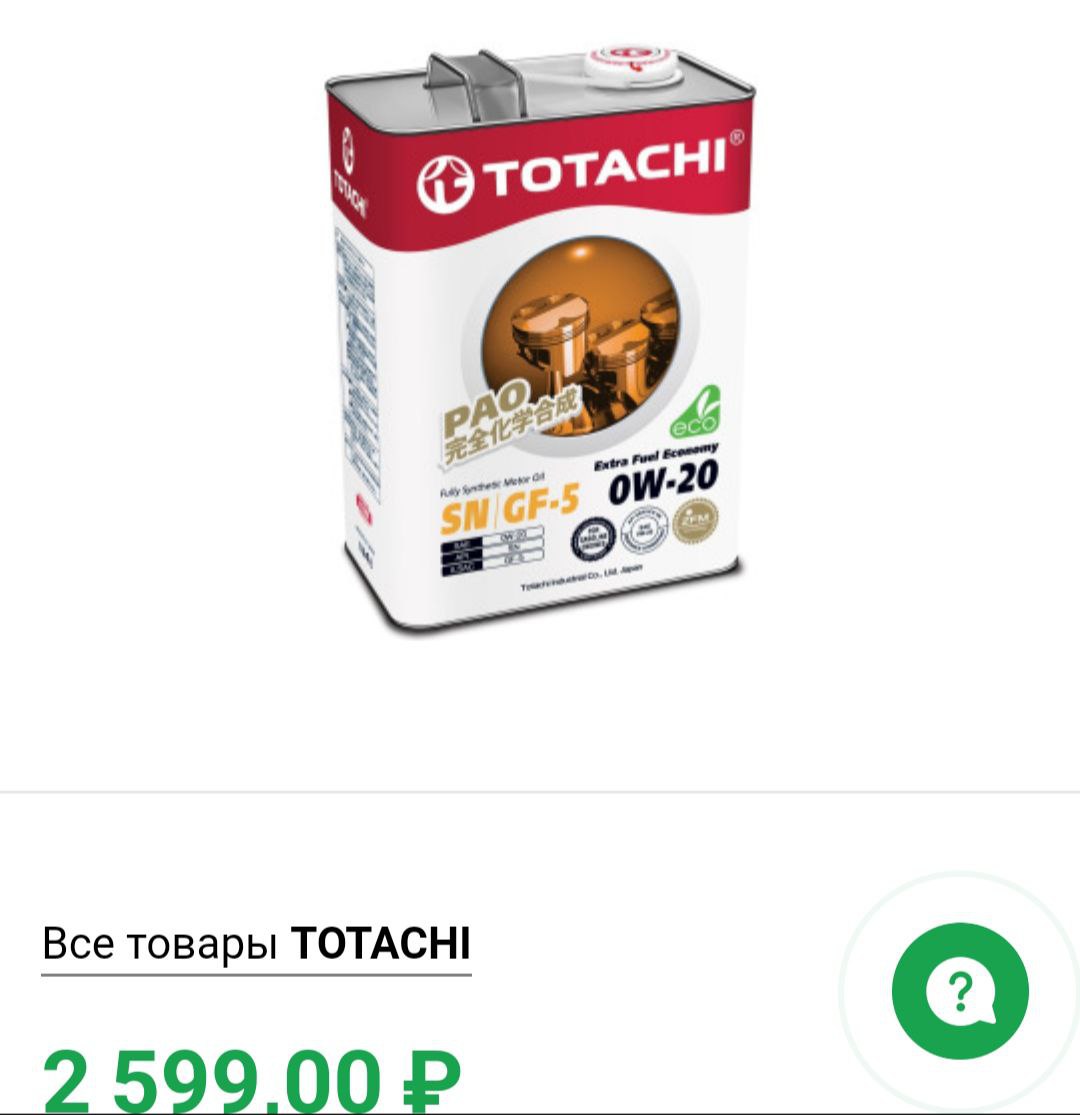Tap the 0W-20 viscosity label on the can
1080x1115 pixels.
point(663,481)
